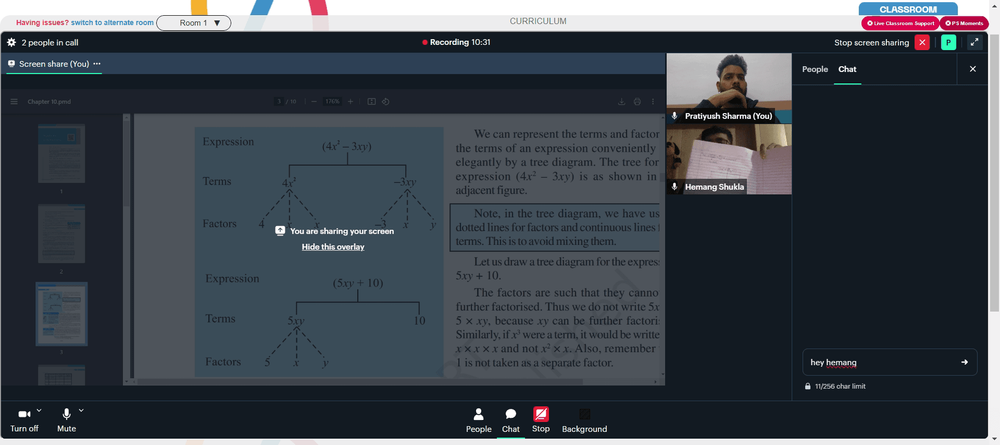Open the CLASSROOM tab
The image size is (1000, 445).
[908, 10]
